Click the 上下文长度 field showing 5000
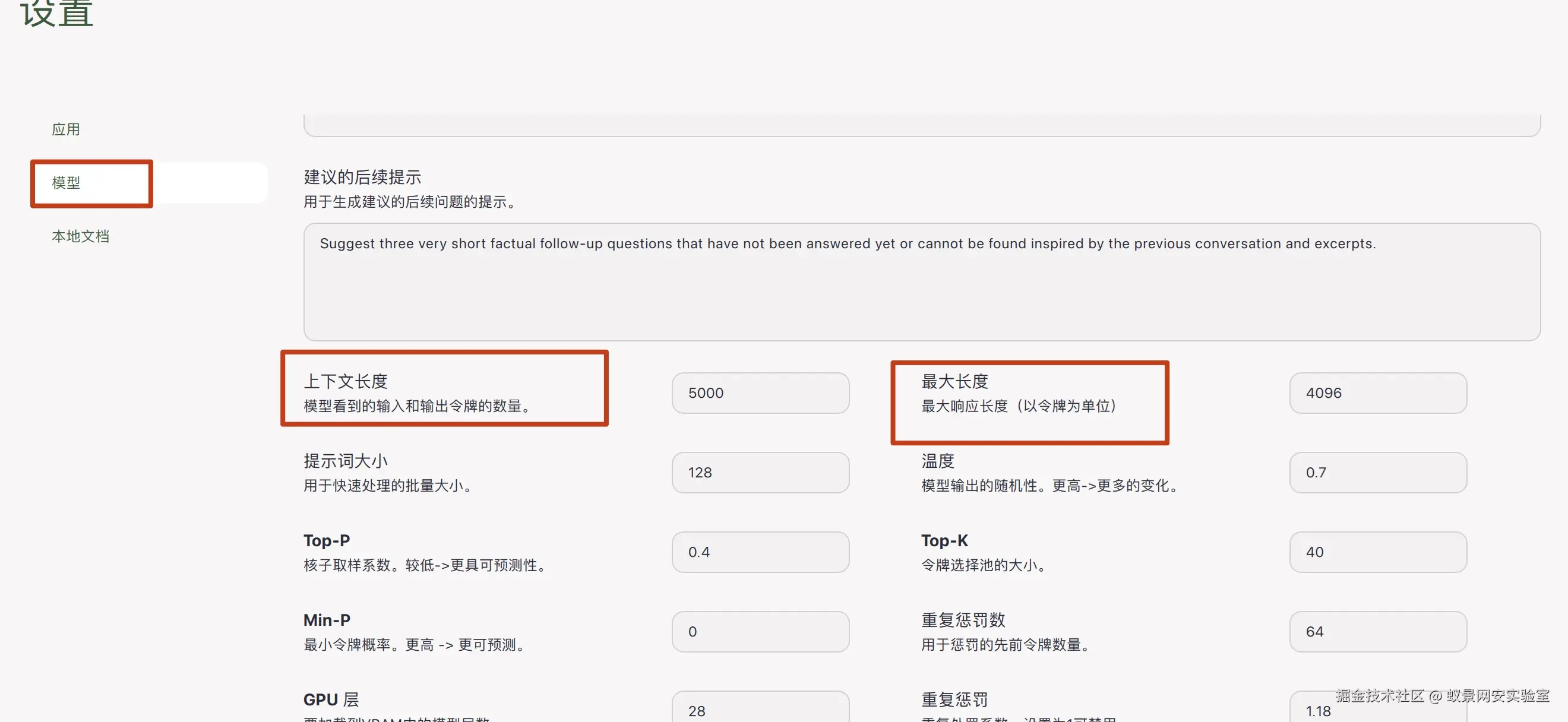Screen dimensions: 1568x722 pyautogui.click(x=760, y=393)
